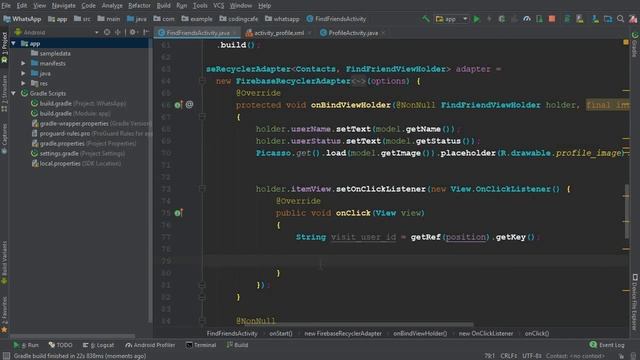Screen dimensions: 640x360
Task: Open the Profile app gauge icon
Action: (527, 19)
